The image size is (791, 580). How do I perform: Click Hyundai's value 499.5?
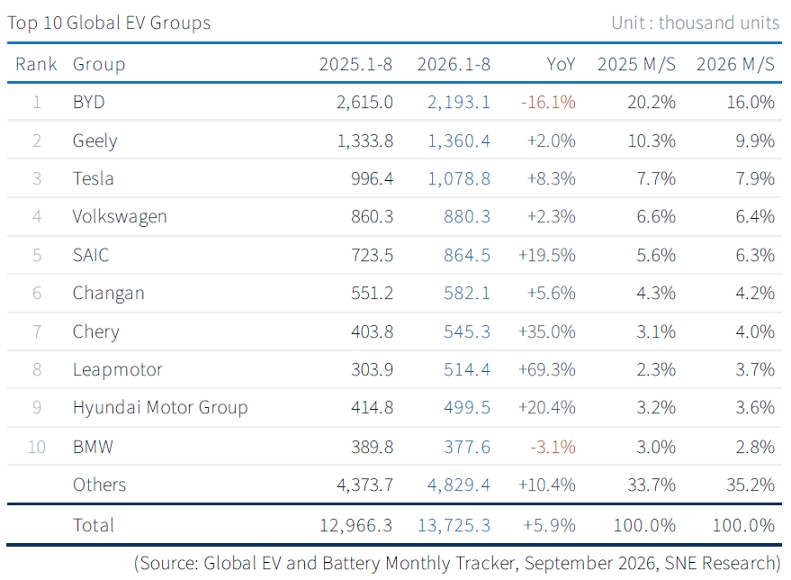[467, 408]
